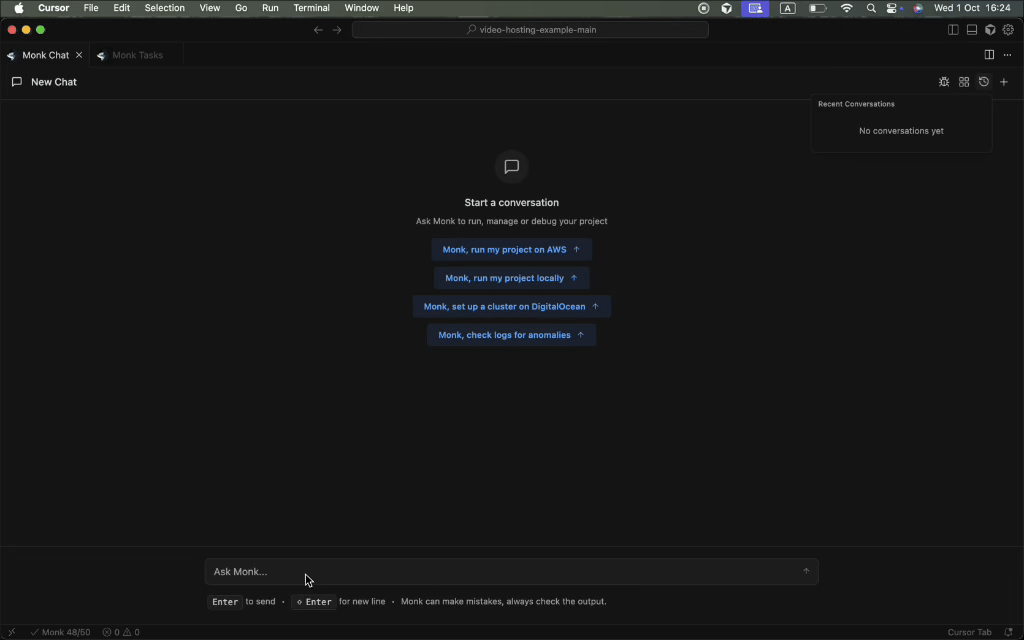This screenshot has height=640, width=1024.
Task: Open the Apple menu
Action: pyautogui.click(x=18, y=8)
